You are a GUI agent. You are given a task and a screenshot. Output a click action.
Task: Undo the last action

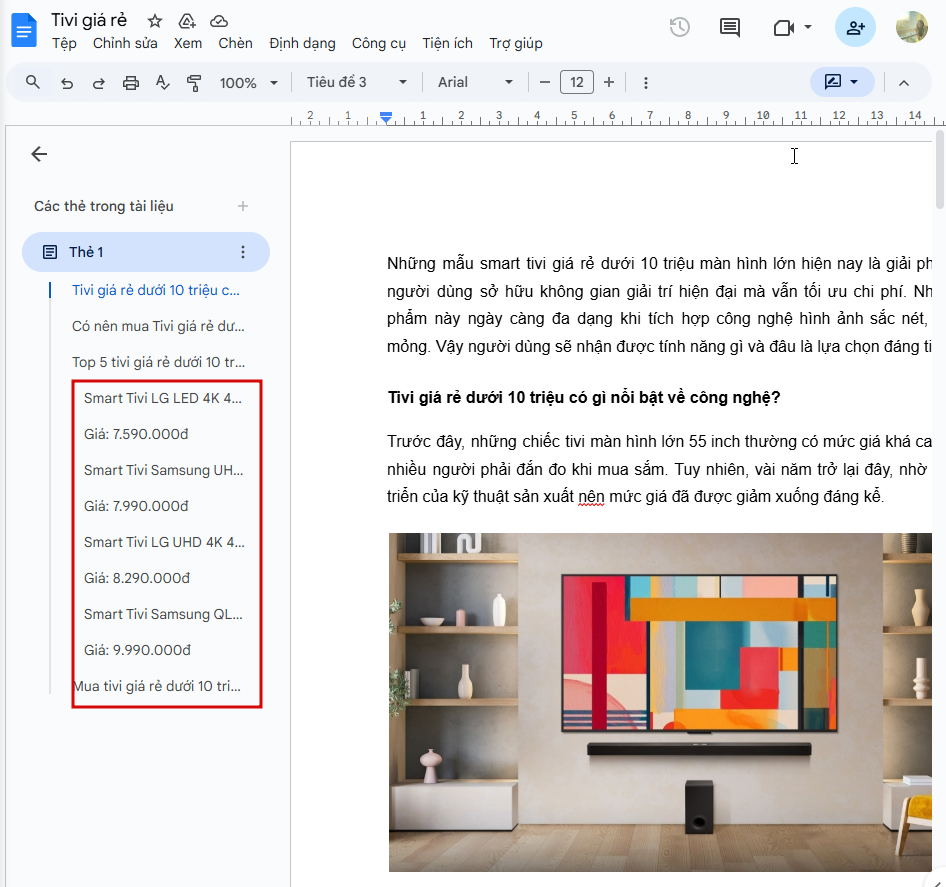[67, 83]
